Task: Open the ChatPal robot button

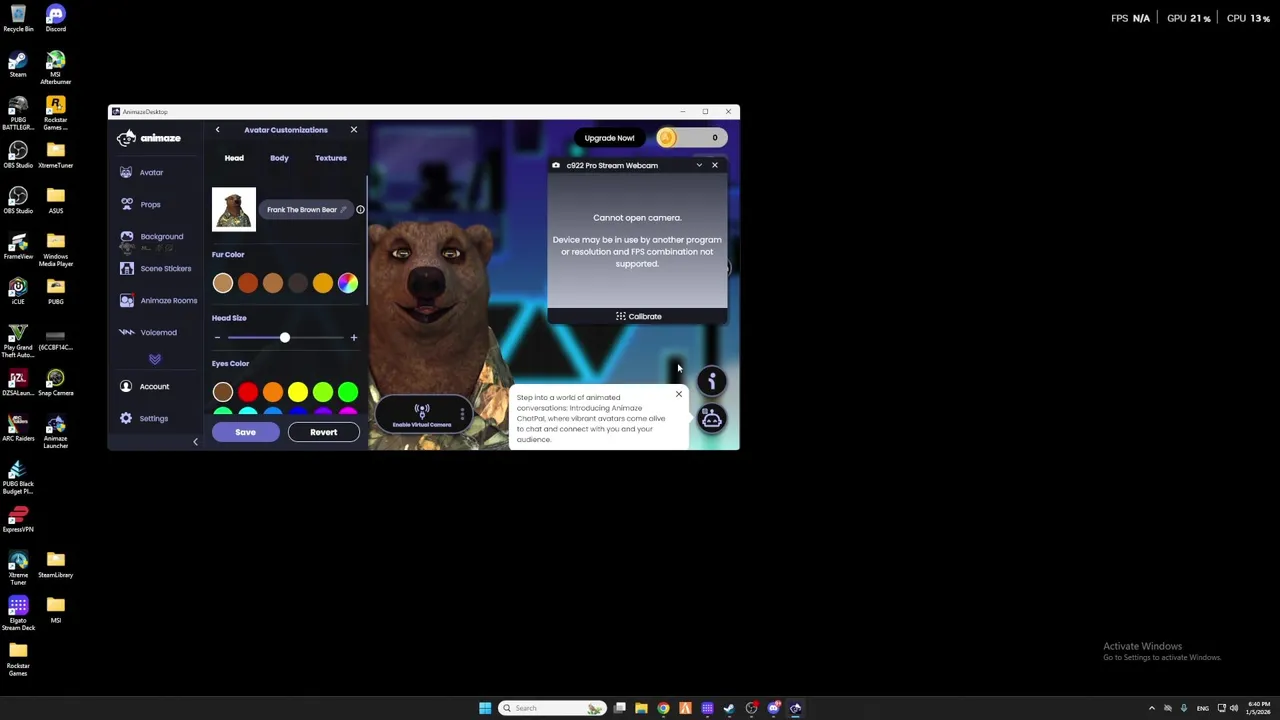Action: pos(711,420)
